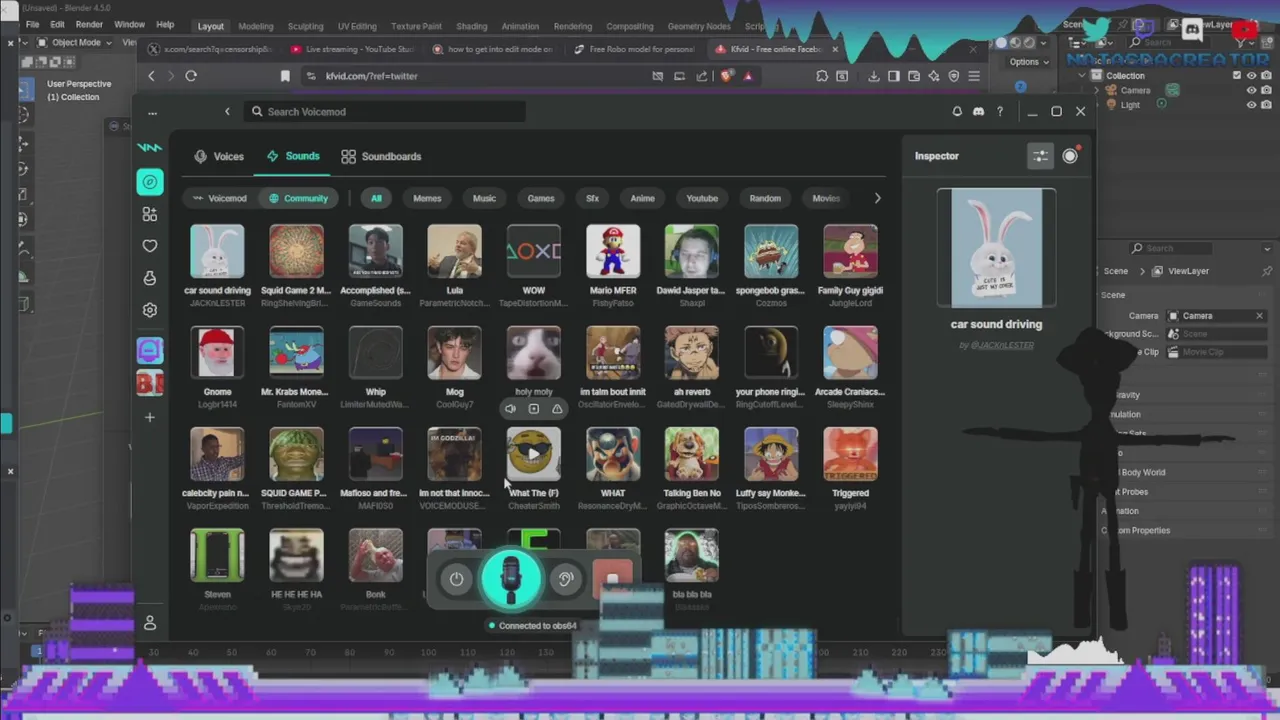Switch to the Sounds tab
The width and height of the screenshot is (1280, 720).
(293, 156)
